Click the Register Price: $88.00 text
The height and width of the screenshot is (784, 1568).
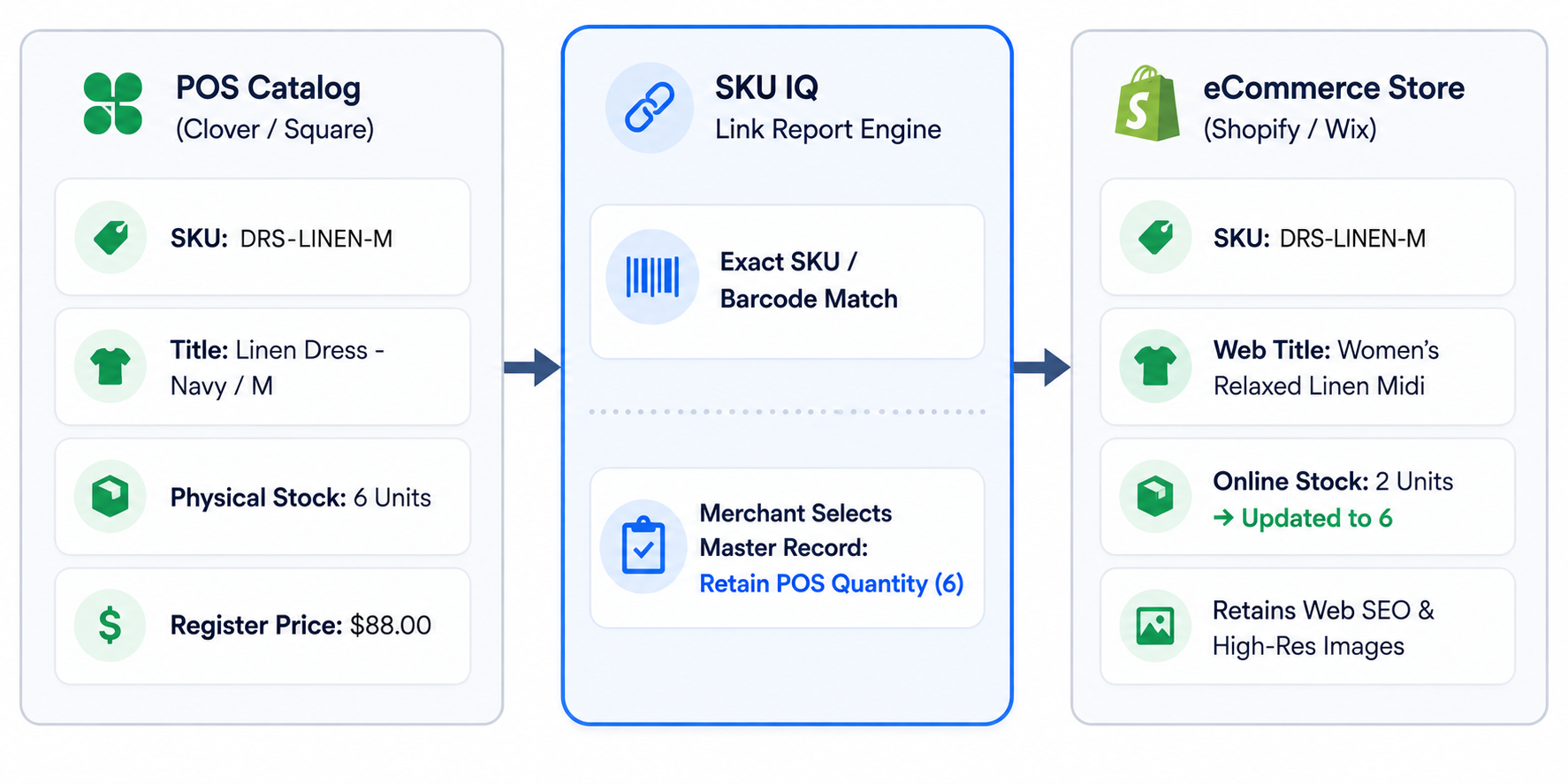pos(301,625)
